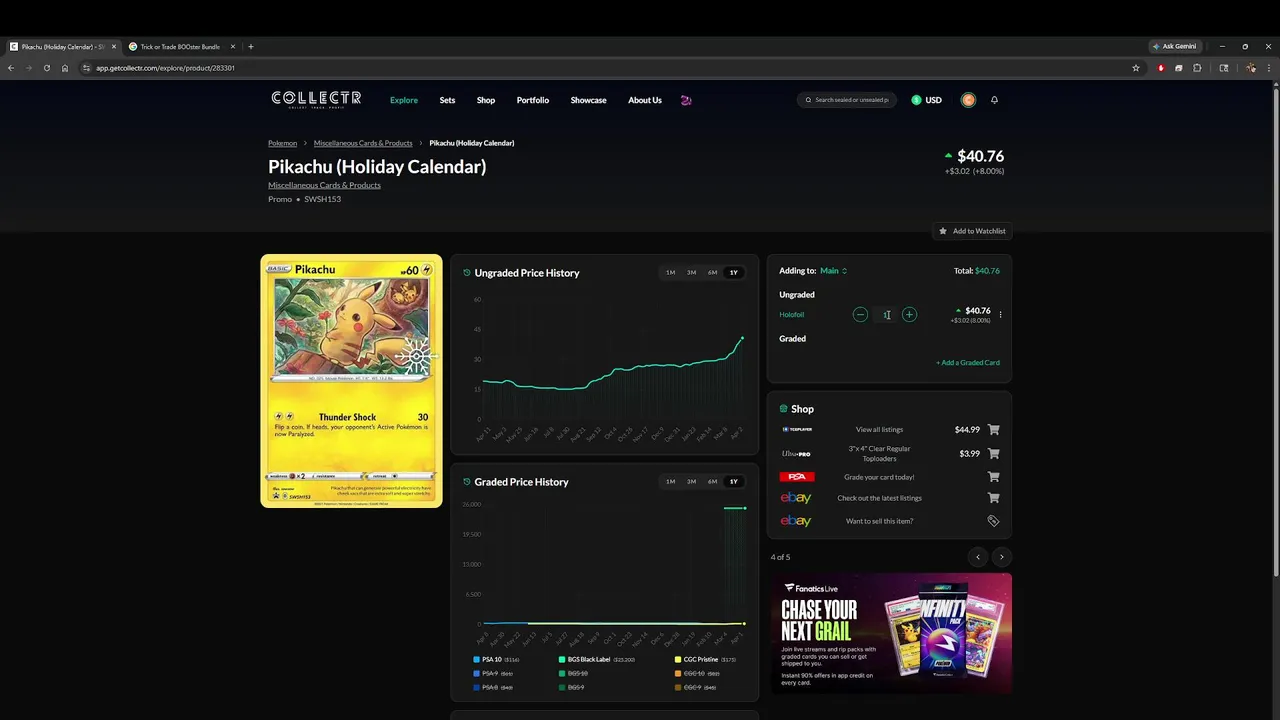Open the pink mascot icon in navigation
Viewport: 1280px width, 720px height.
686,100
